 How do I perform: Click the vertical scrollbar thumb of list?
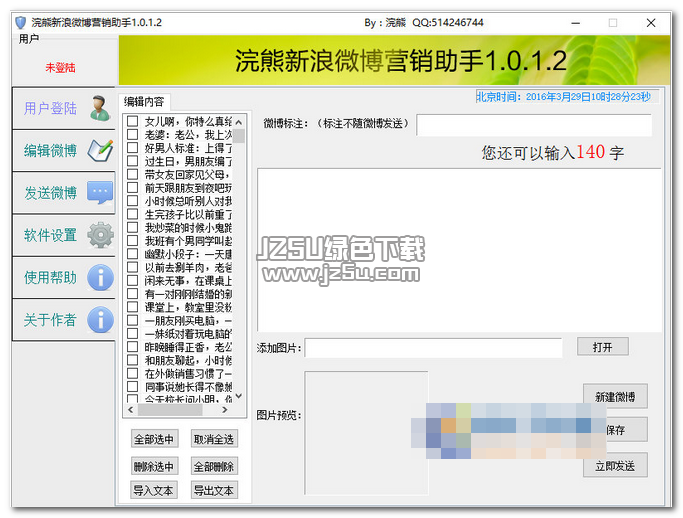point(238,136)
